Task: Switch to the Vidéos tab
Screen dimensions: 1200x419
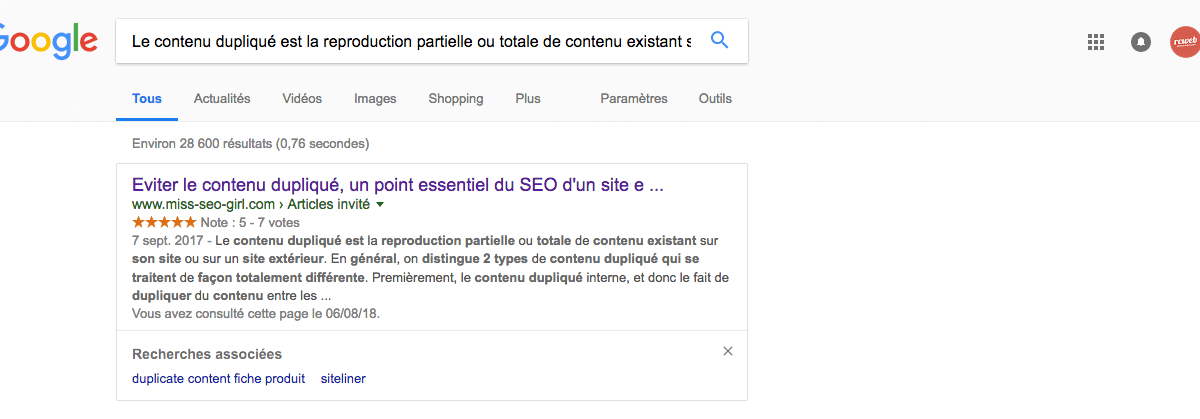Action: point(302,99)
